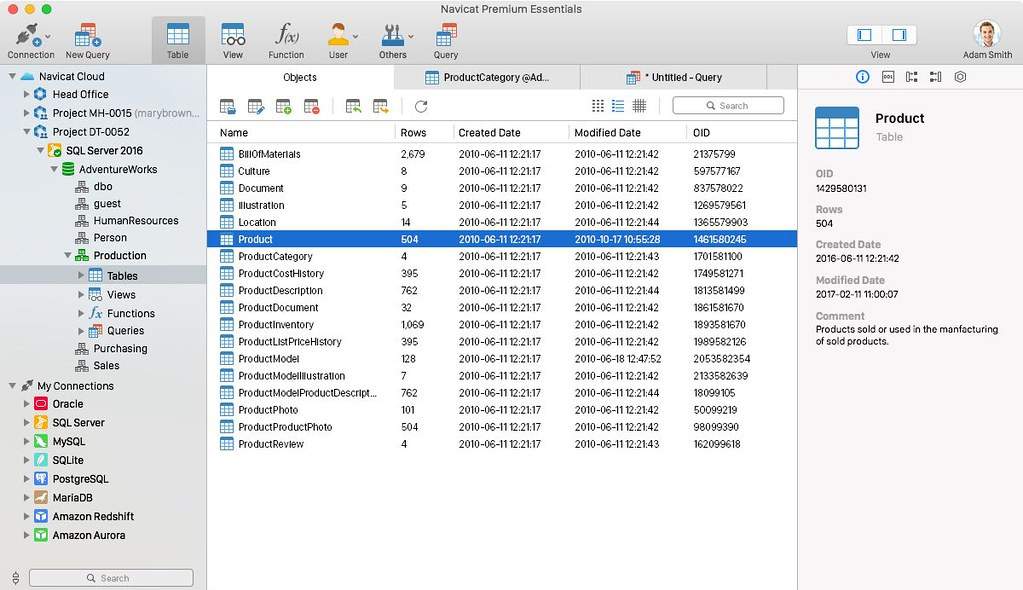Refresh the objects list
Image resolution: width=1023 pixels, height=590 pixels.
421,106
